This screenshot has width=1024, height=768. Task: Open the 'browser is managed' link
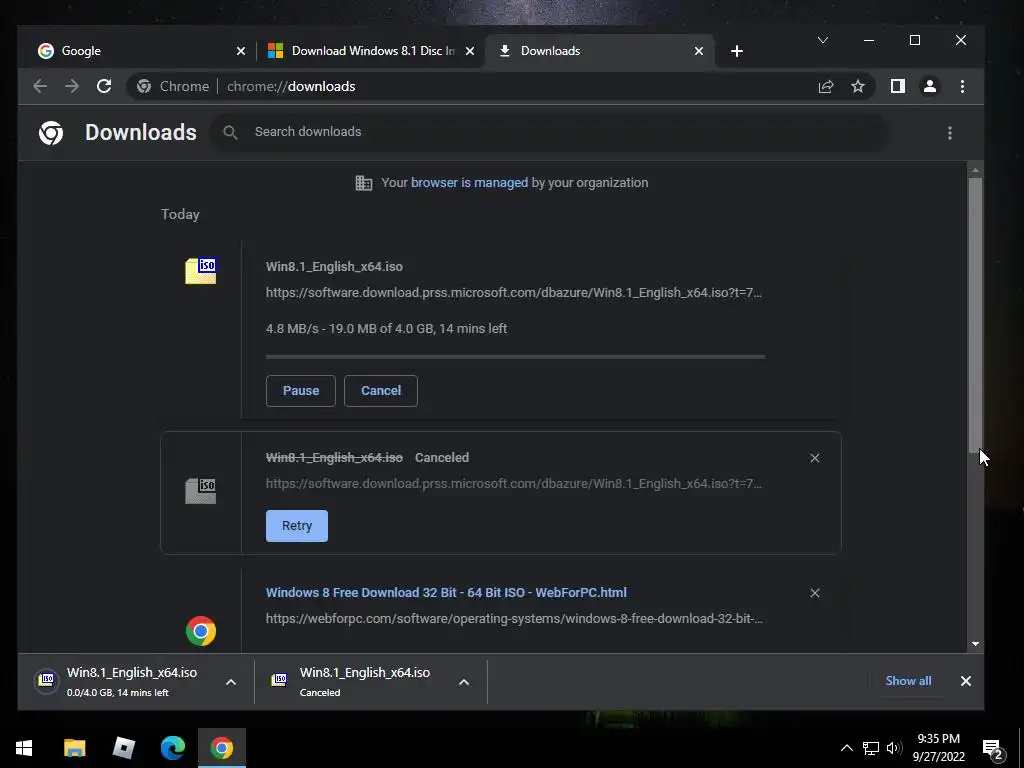pyautogui.click(x=469, y=183)
